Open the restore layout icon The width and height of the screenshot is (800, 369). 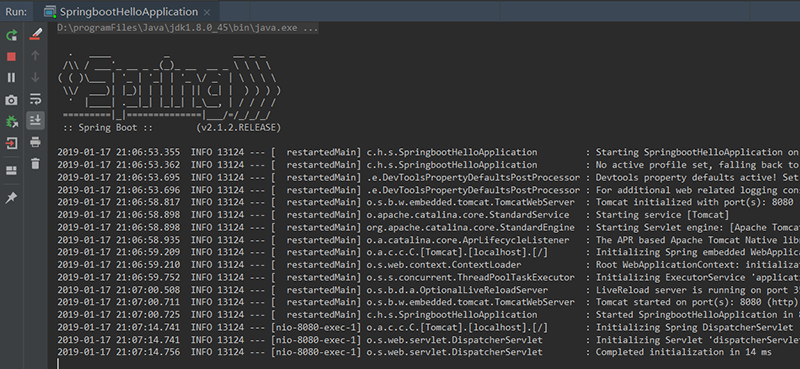[x=11, y=170]
